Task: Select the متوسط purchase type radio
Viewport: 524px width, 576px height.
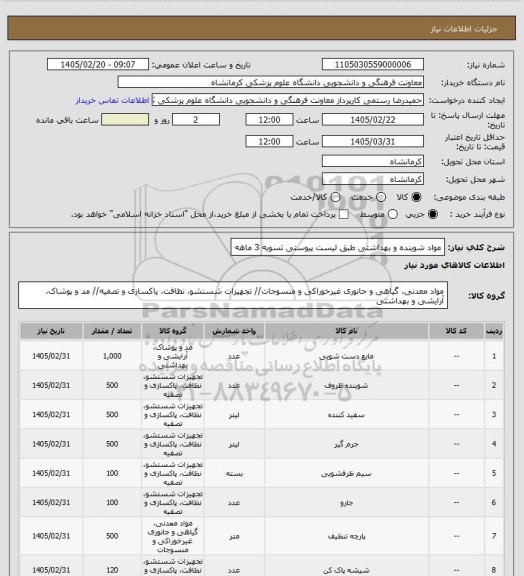Action: click(x=393, y=214)
